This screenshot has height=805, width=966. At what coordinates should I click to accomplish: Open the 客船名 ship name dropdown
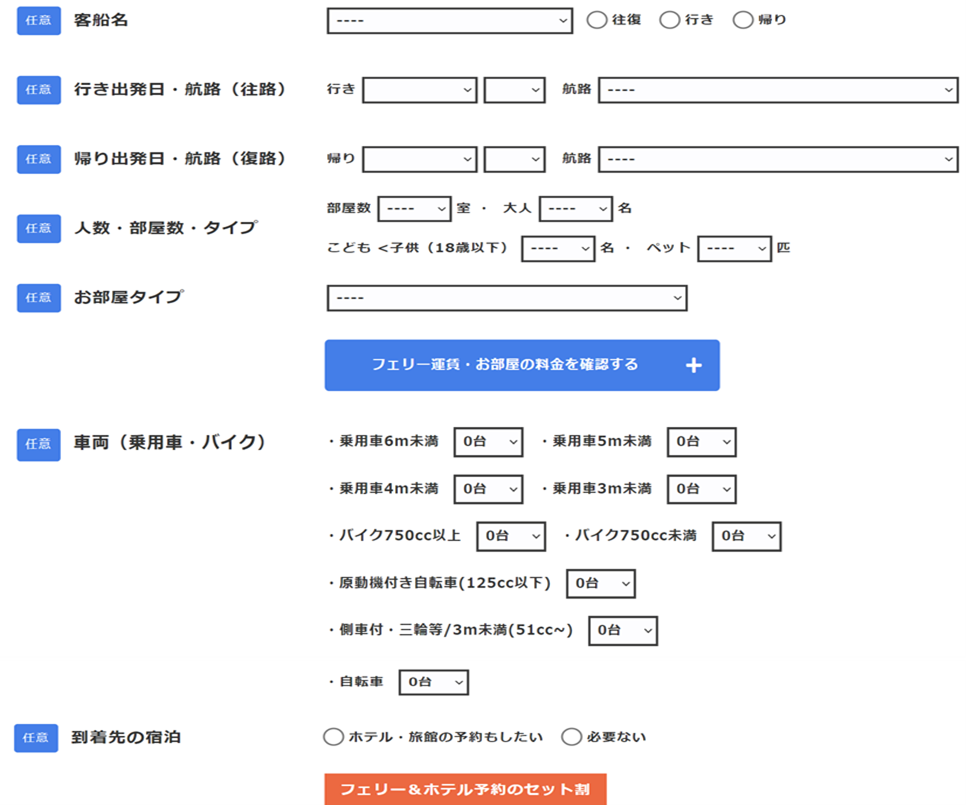tap(450, 20)
